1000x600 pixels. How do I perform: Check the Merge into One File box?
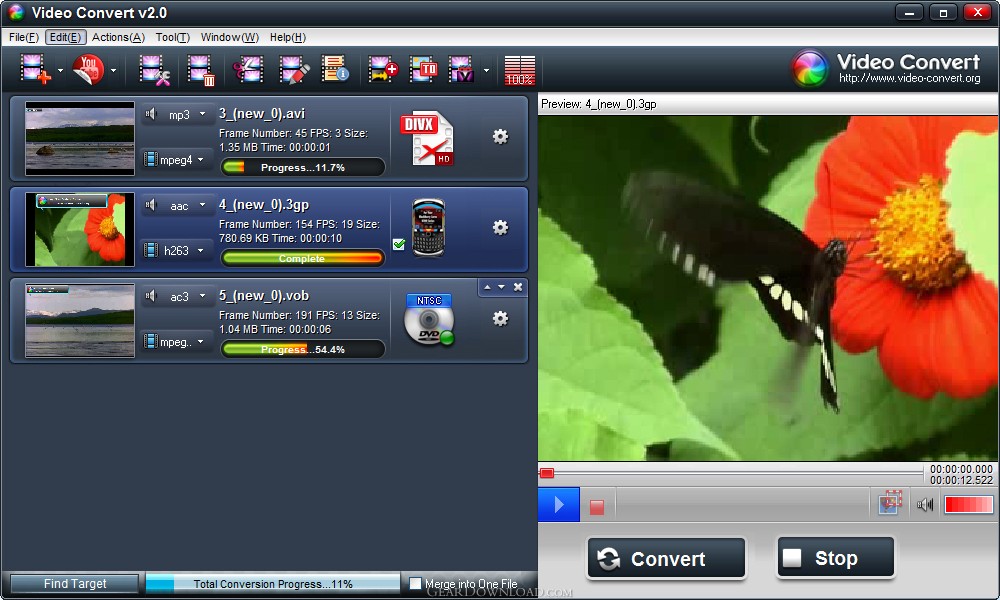tap(415, 583)
